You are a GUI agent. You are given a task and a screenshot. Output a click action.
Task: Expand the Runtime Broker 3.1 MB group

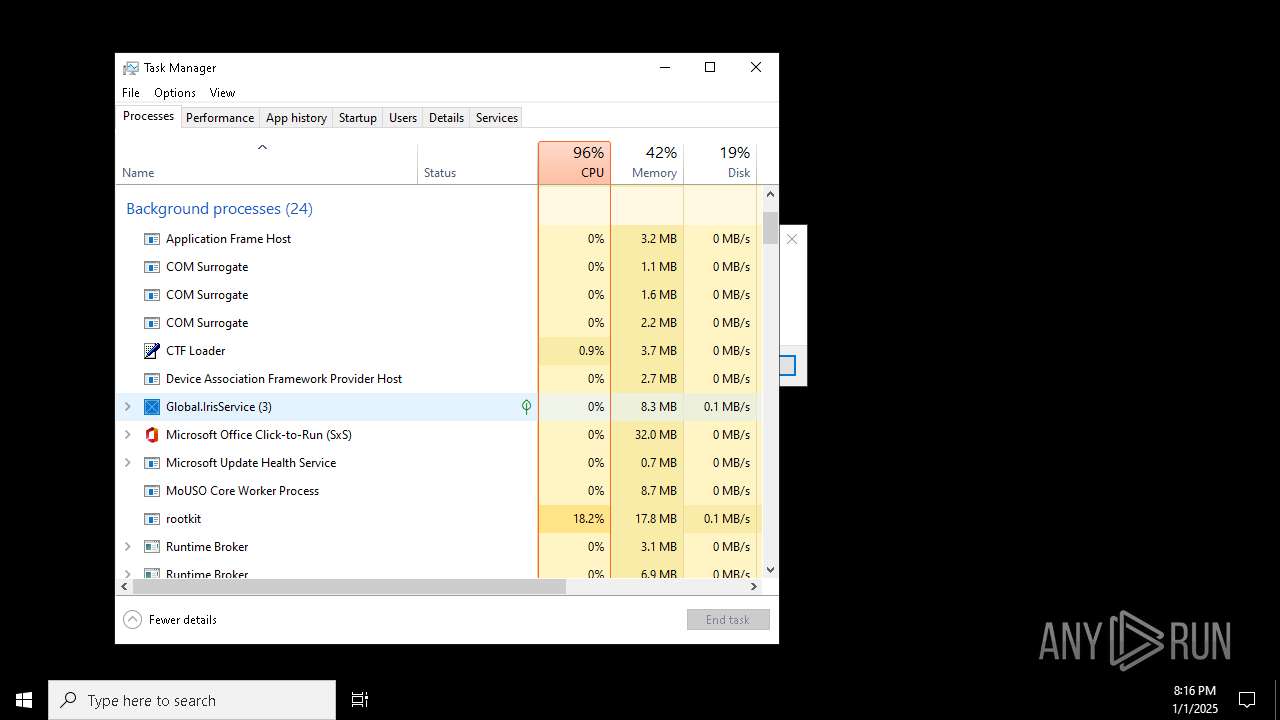click(x=127, y=547)
